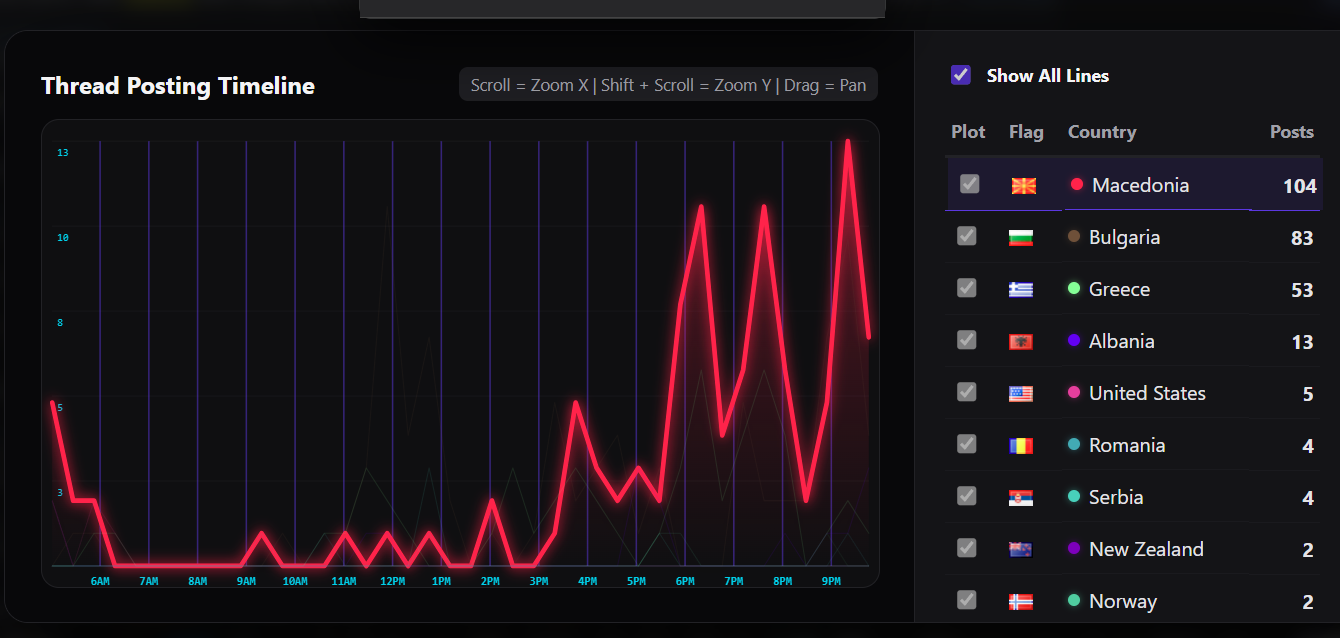Toggle the Bulgaria plot checkbox
Viewport: 1340px width, 638px height.
pyautogui.click(x=967, y=235)
